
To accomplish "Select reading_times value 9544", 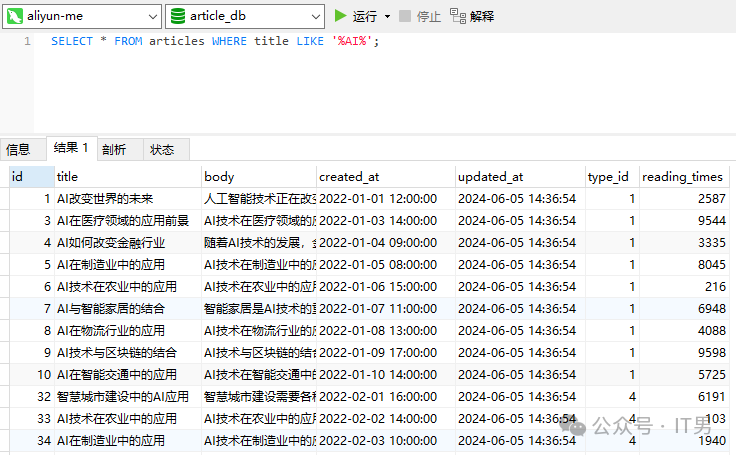I will 684,221.
